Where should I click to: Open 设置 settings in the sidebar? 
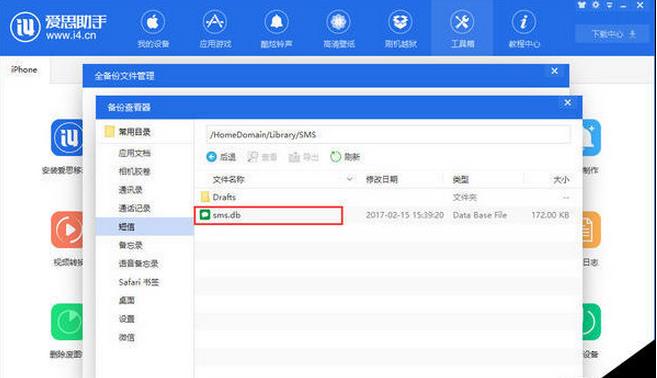127,319
